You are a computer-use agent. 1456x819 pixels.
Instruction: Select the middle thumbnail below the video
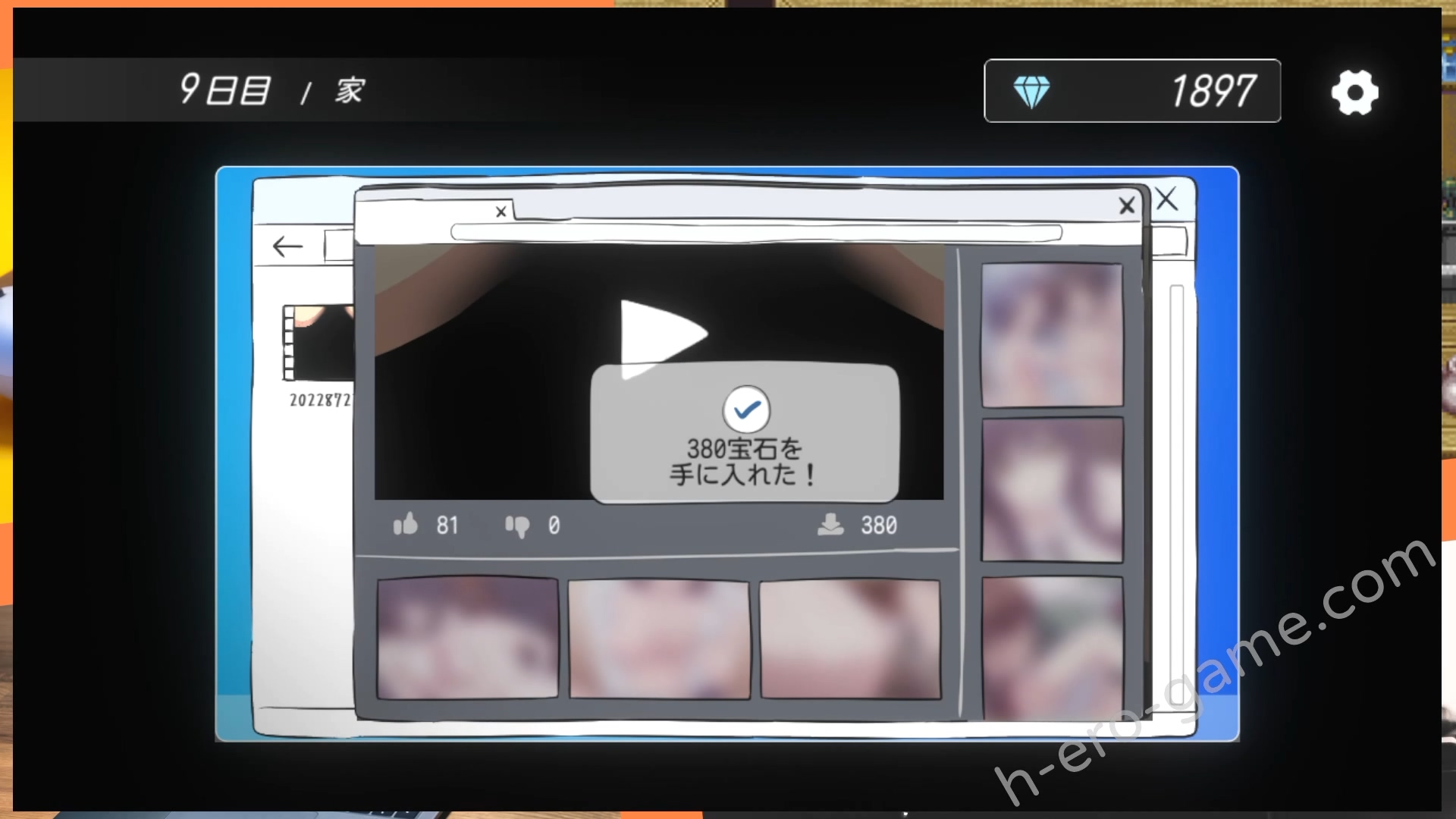[x=659, y=639]
